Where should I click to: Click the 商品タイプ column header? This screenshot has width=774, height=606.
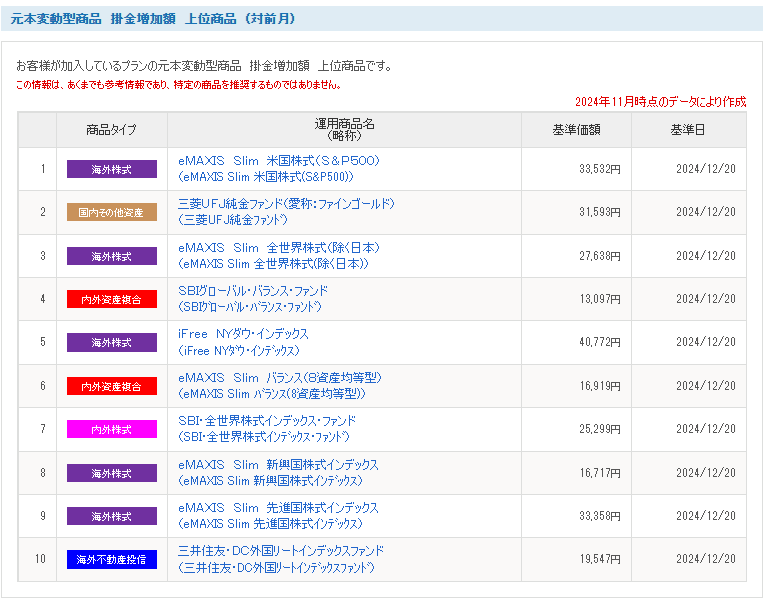112,130
